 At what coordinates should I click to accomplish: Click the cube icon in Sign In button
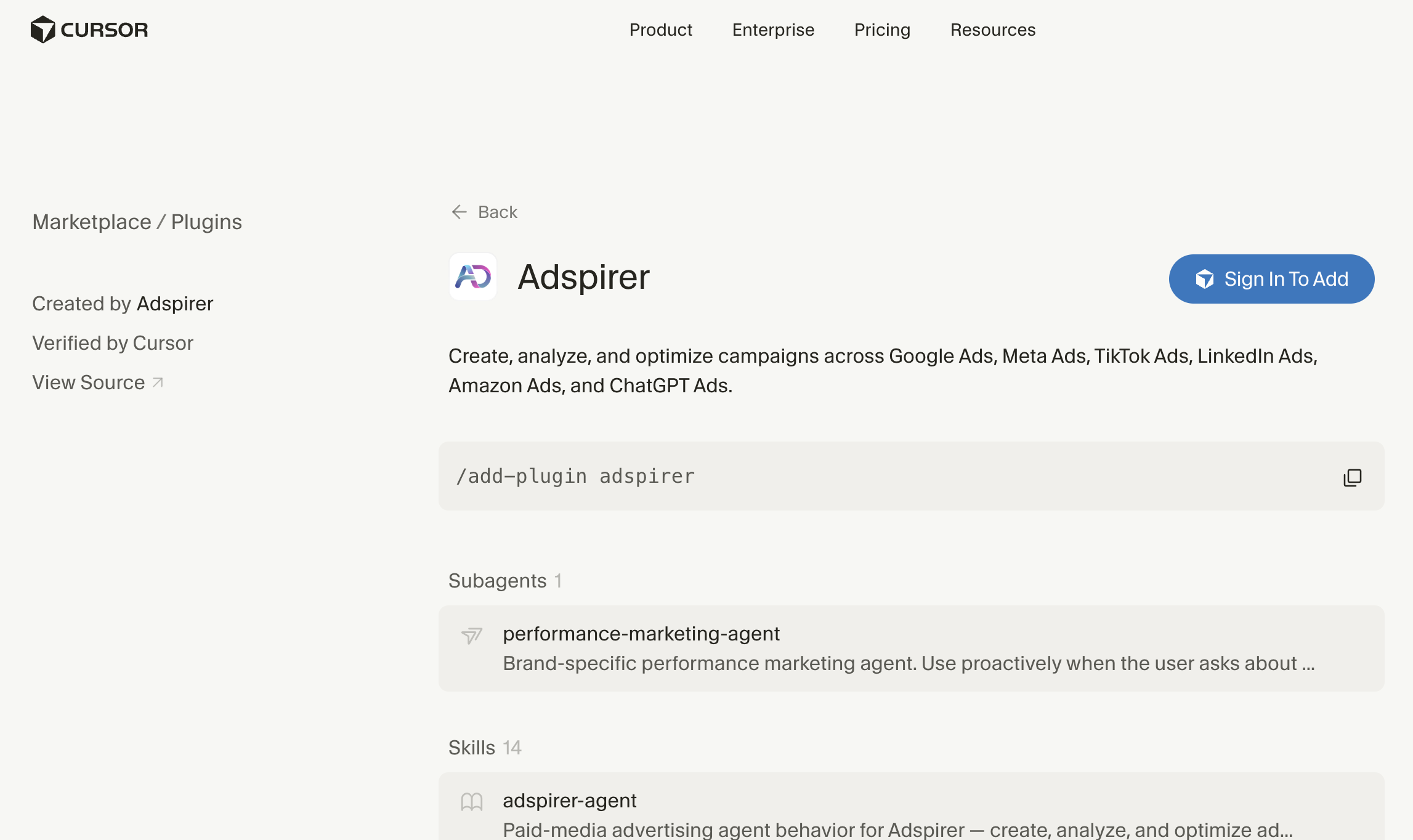click(x=1204, y=279)
